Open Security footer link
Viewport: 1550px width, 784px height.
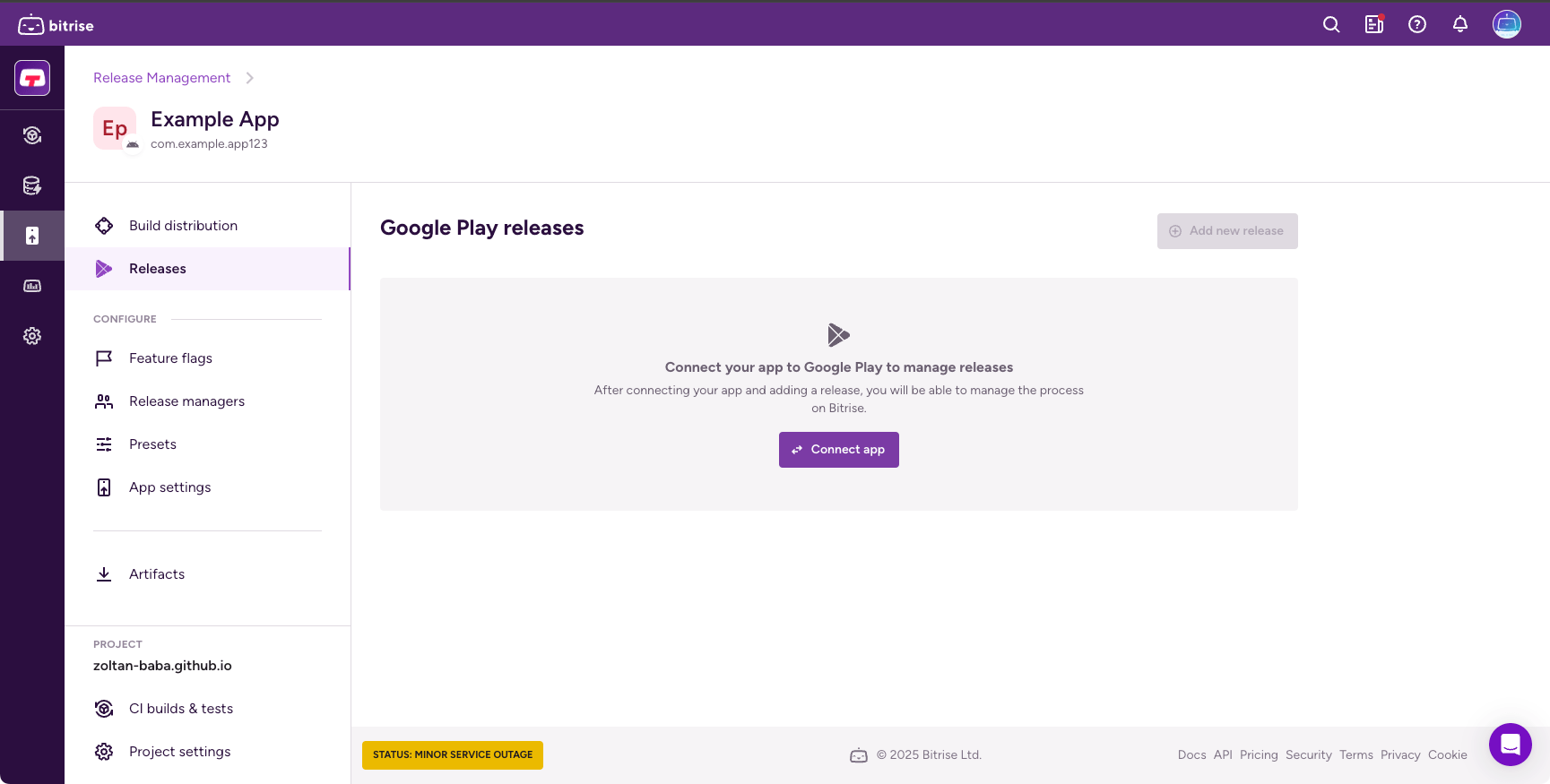[1309, 755]
